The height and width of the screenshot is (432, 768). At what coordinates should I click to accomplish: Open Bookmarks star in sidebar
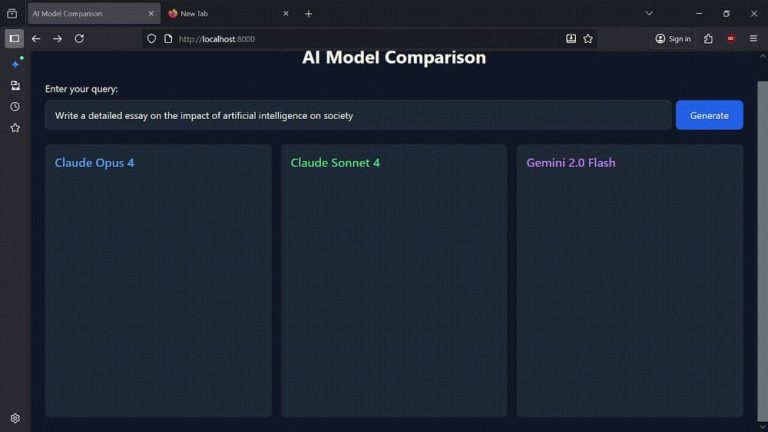point(15,128)
